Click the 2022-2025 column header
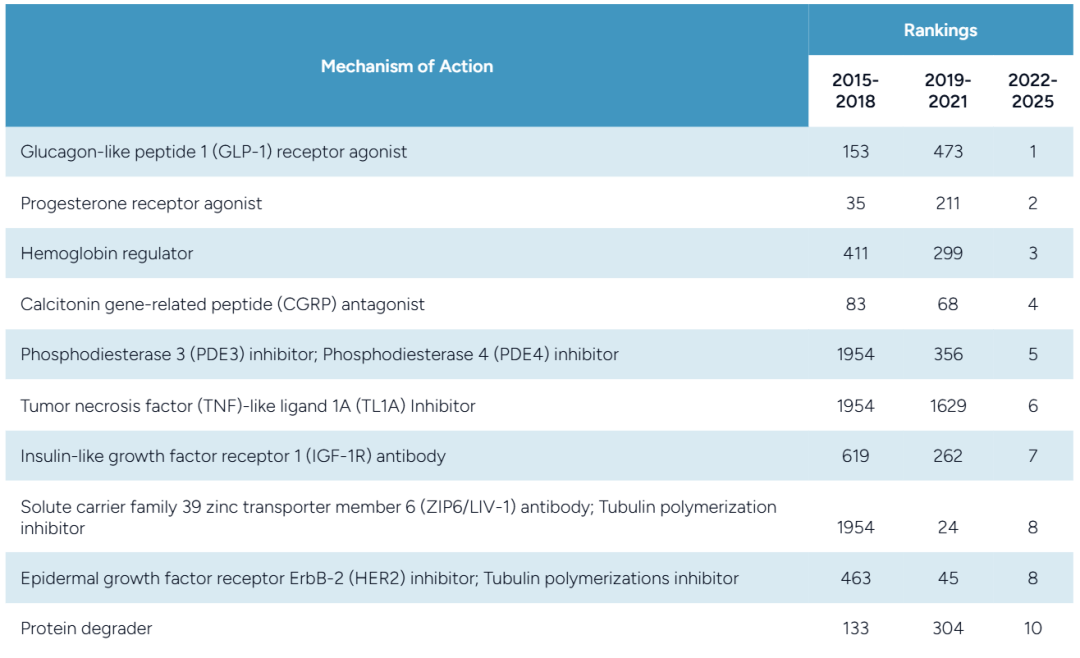 pos(1032,91)
